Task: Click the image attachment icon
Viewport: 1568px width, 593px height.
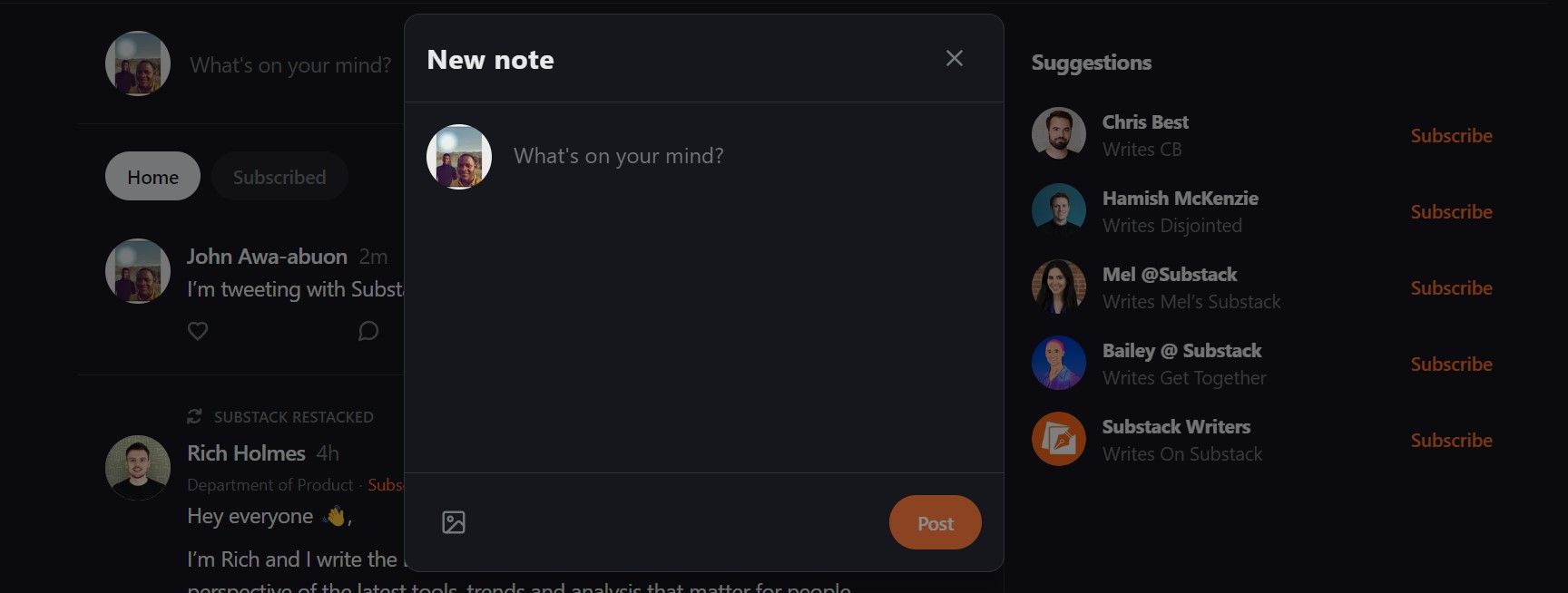Action: pyautogui.click(x=453, y=522)
